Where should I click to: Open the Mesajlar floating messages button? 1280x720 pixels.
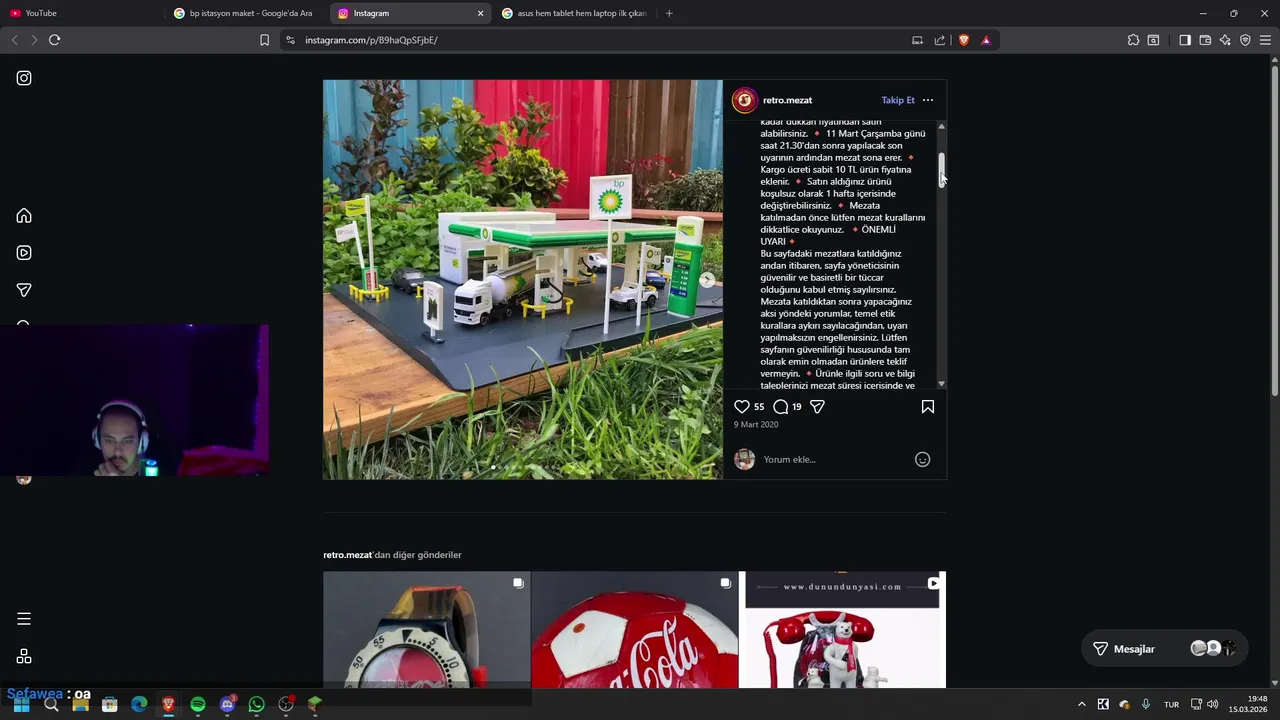[1166, 649]
